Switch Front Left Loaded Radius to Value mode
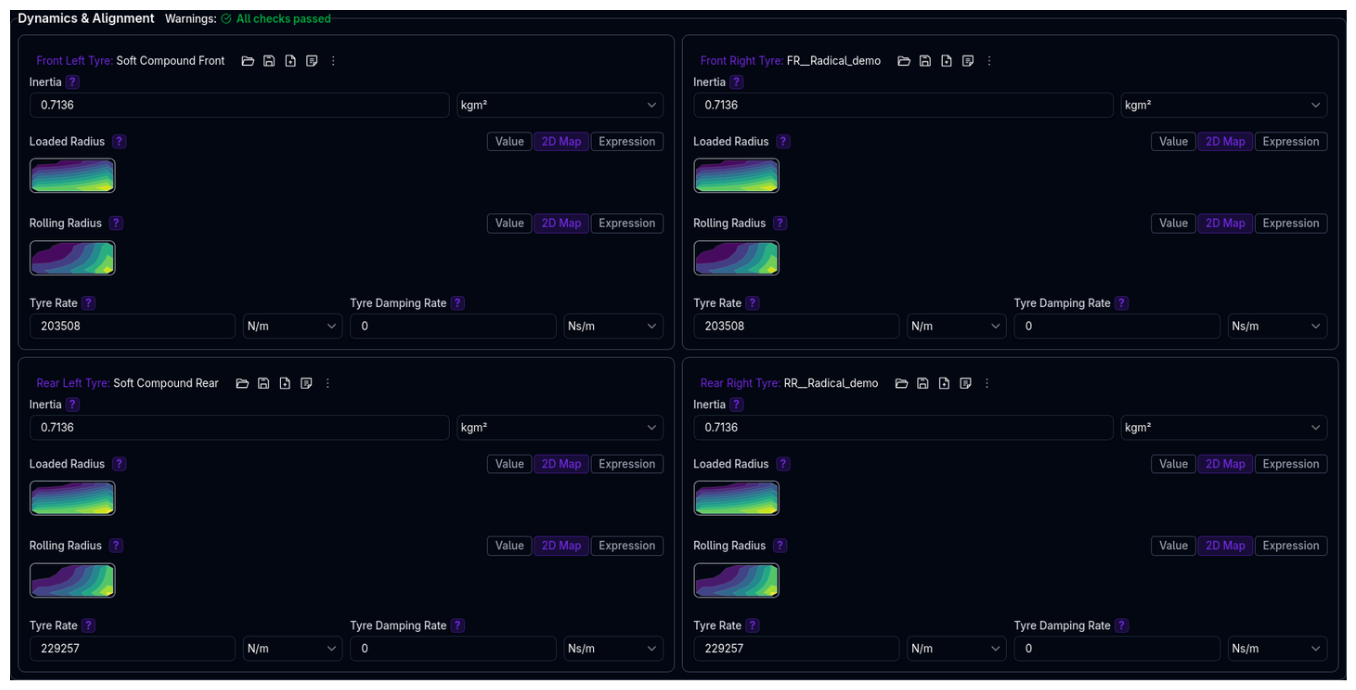Viewport: 1356px width, 690px height. coord(509,142)
